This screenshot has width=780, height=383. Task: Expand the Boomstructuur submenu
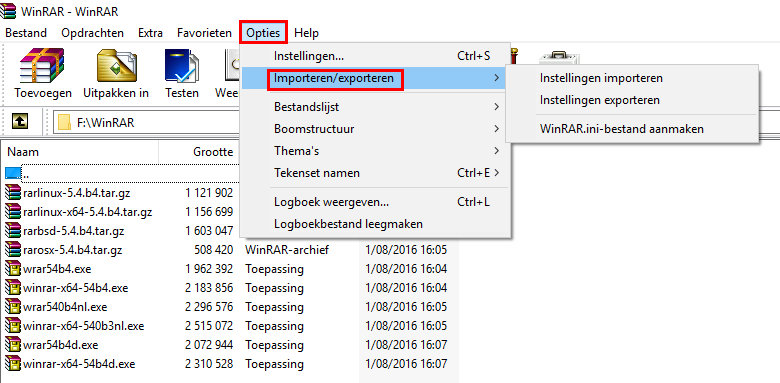pyautogui.click(x=376, y=129)
